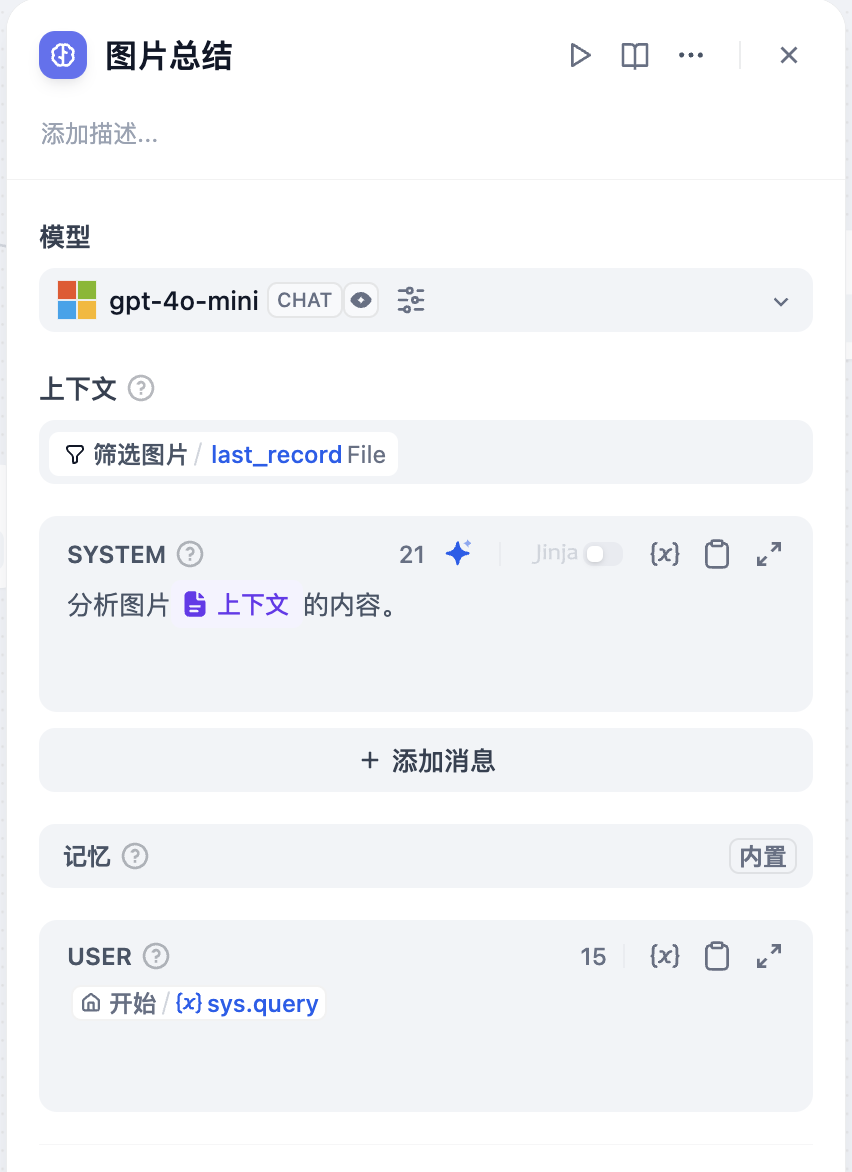Close the 图片总结 panel
The width and height of the screenshot is (852, 1172).
click(x=789, y=56)
